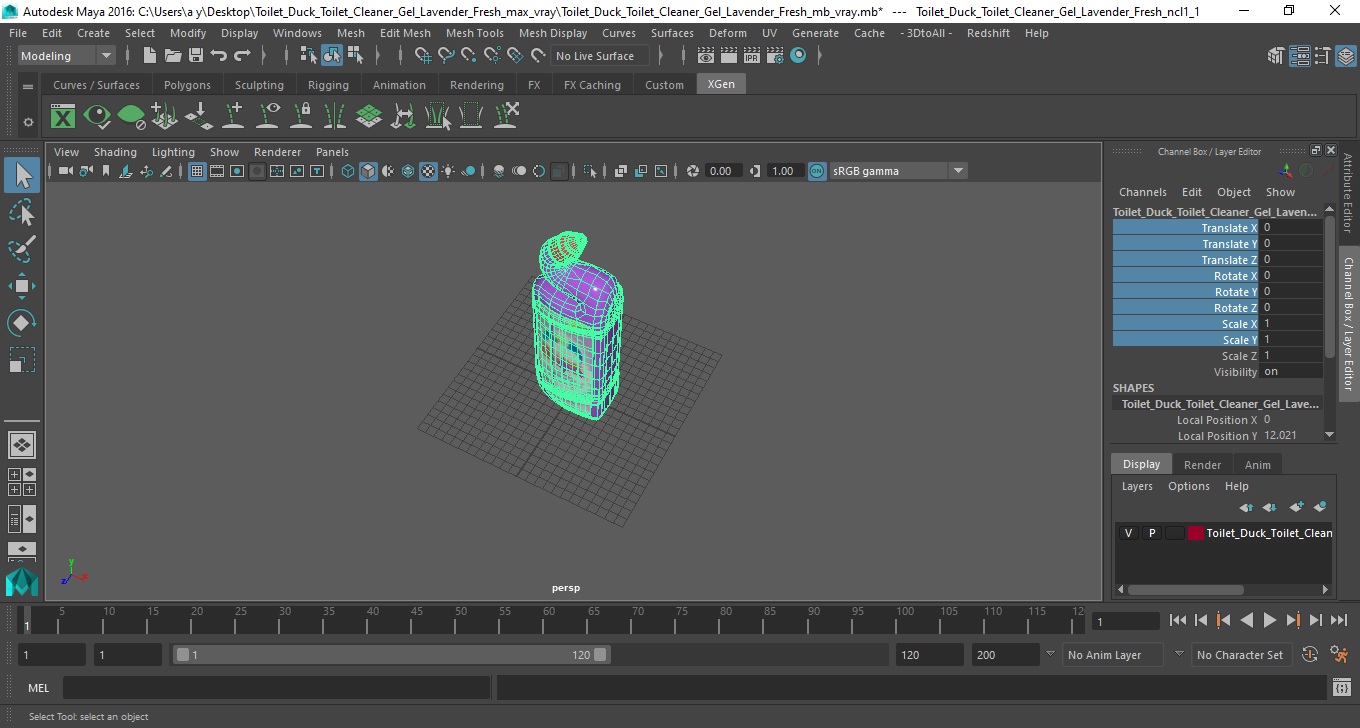Open render settings icon in status line
Screen dimensions: 1360x728
click(775, 56)
